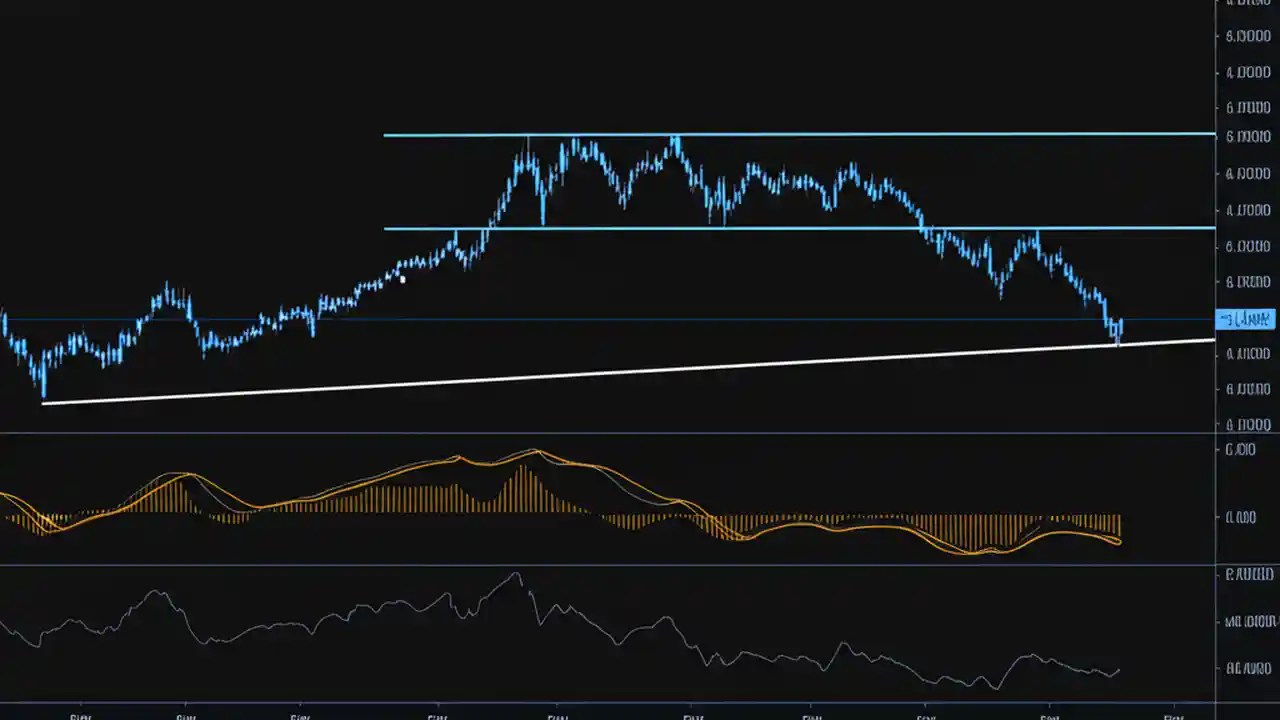Select the highlighted current price label
The height and width of the screenshot is (720, 1280).
[x=1245, y=319]
